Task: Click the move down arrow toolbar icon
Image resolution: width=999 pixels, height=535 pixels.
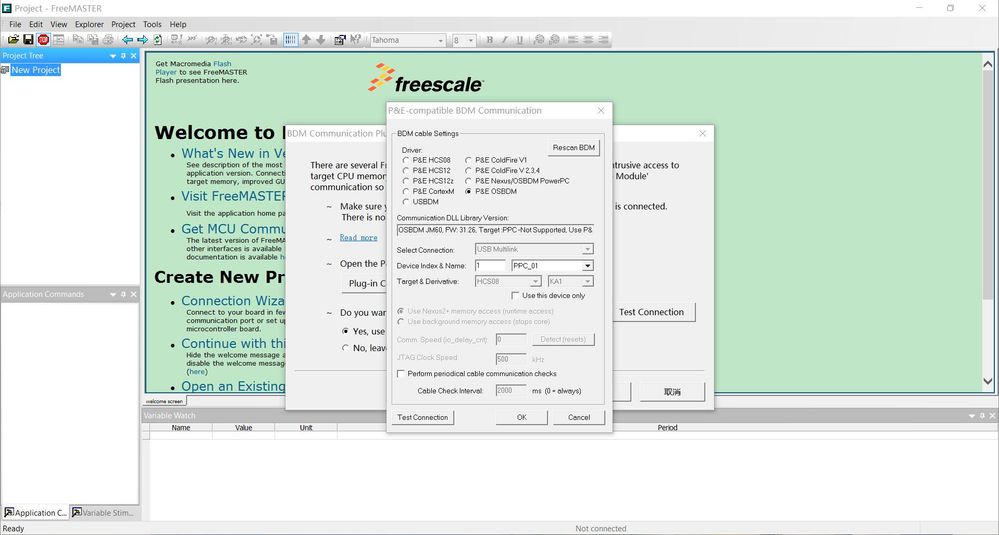Action: [x=321, y=39]
